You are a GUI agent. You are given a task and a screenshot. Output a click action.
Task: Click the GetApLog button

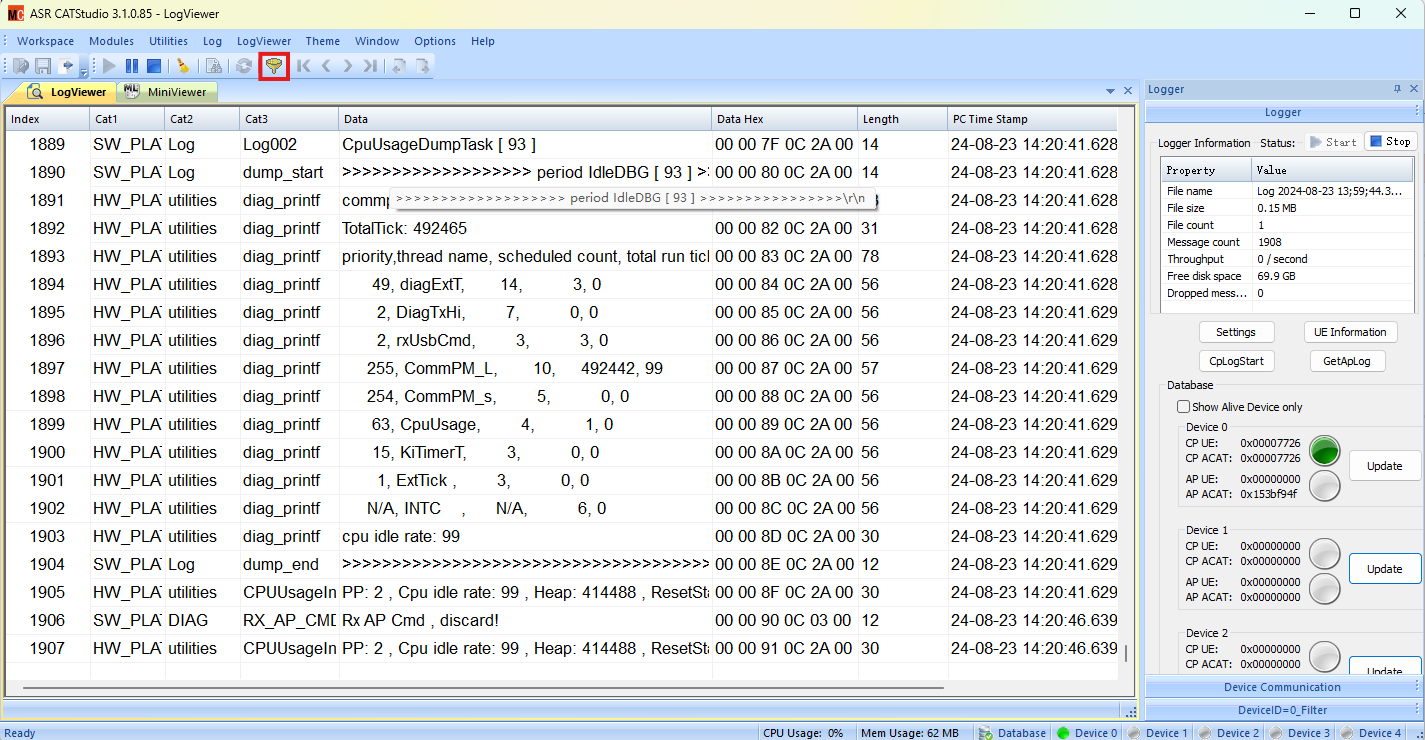click(x=1347, y=361)
